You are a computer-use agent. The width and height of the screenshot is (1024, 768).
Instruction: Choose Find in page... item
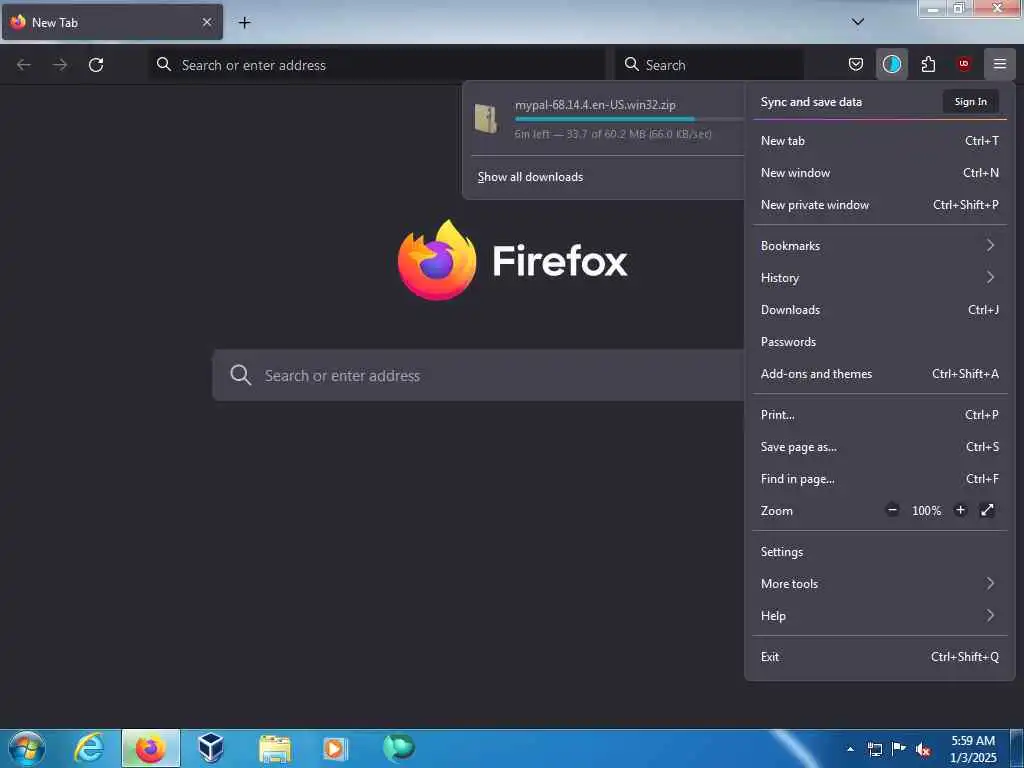(880, 479)
